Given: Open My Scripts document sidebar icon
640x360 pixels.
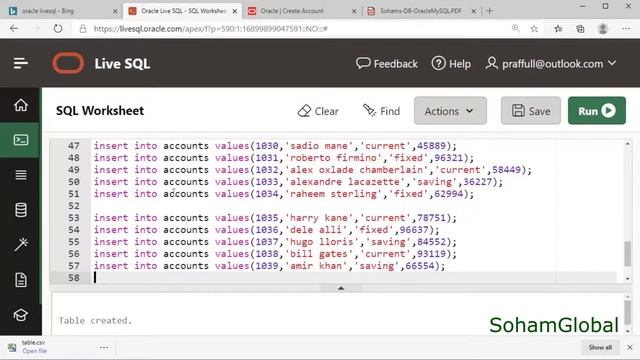Looking at the screenshot, I should click(x=21, y=280).
